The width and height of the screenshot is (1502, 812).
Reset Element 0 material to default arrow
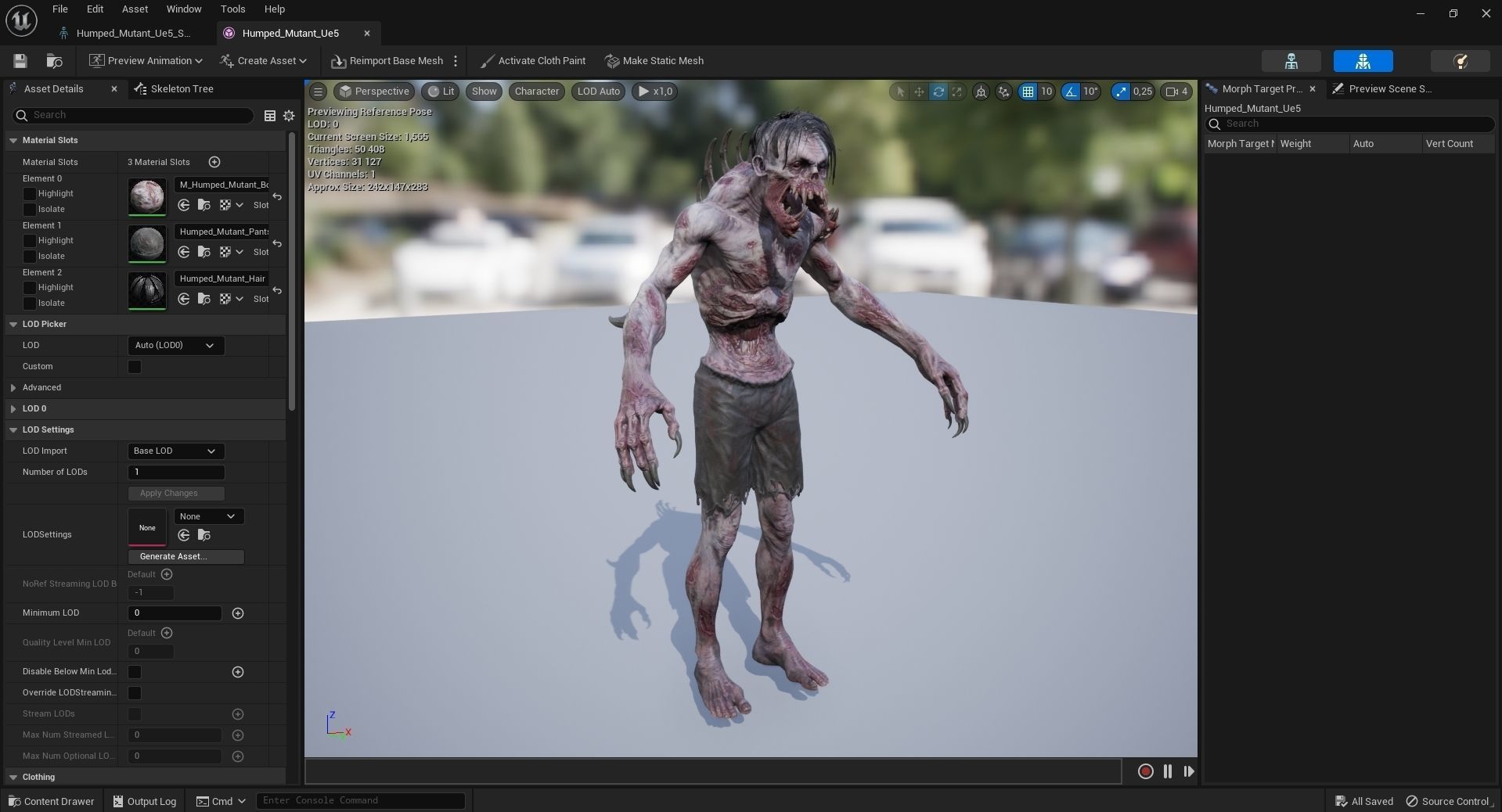coord(277,196)
